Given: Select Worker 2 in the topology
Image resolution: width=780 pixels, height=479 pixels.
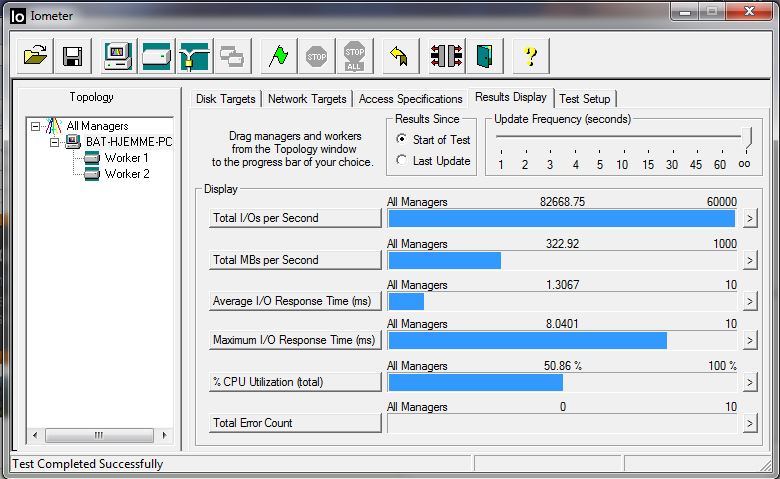Looking at the screenshot, I should 127,174.
